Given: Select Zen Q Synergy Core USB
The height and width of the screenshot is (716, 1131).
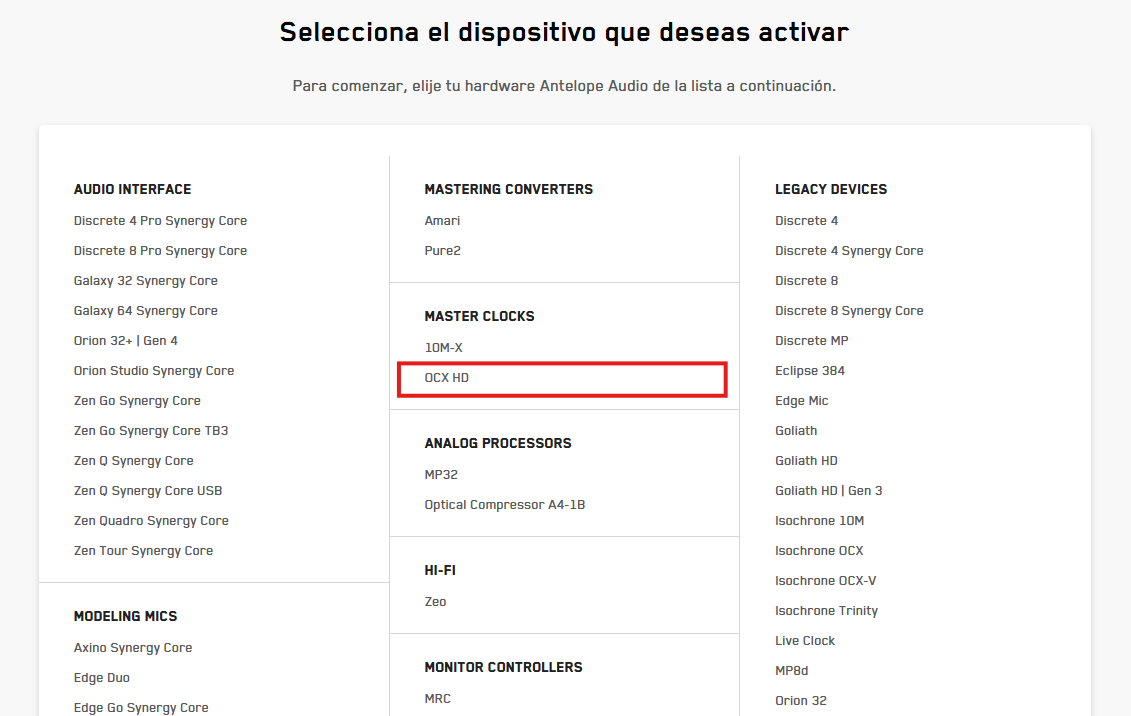Looking at the screenshot, I should coord(148,490).
